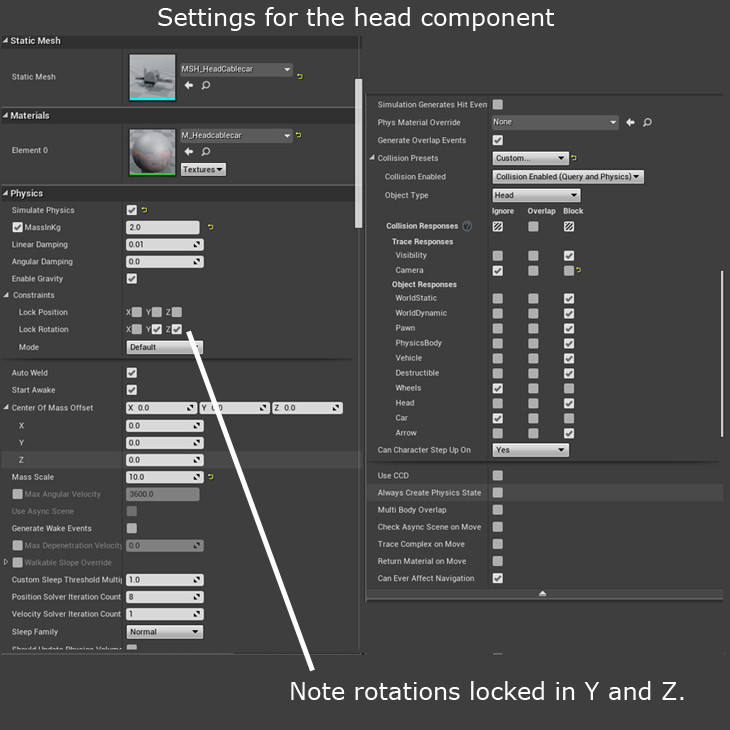
Task: Reset Mass Scale to default value
Action: coord(211,477)
